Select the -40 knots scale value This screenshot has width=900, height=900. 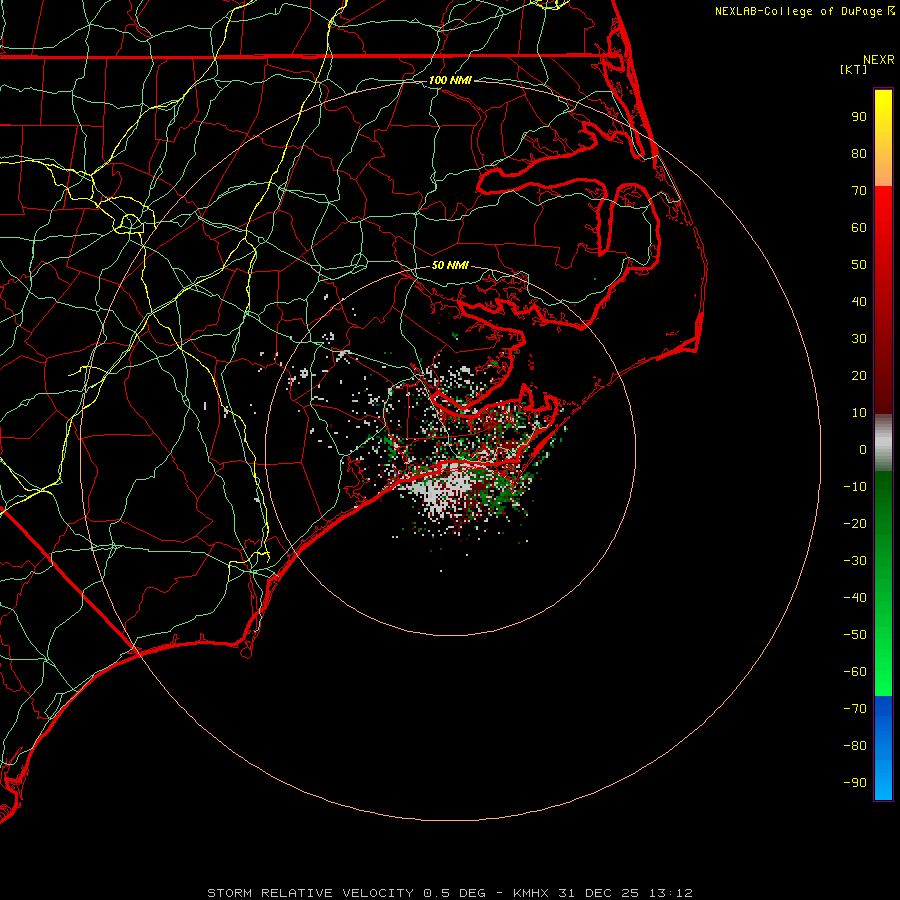coord(855,598)
